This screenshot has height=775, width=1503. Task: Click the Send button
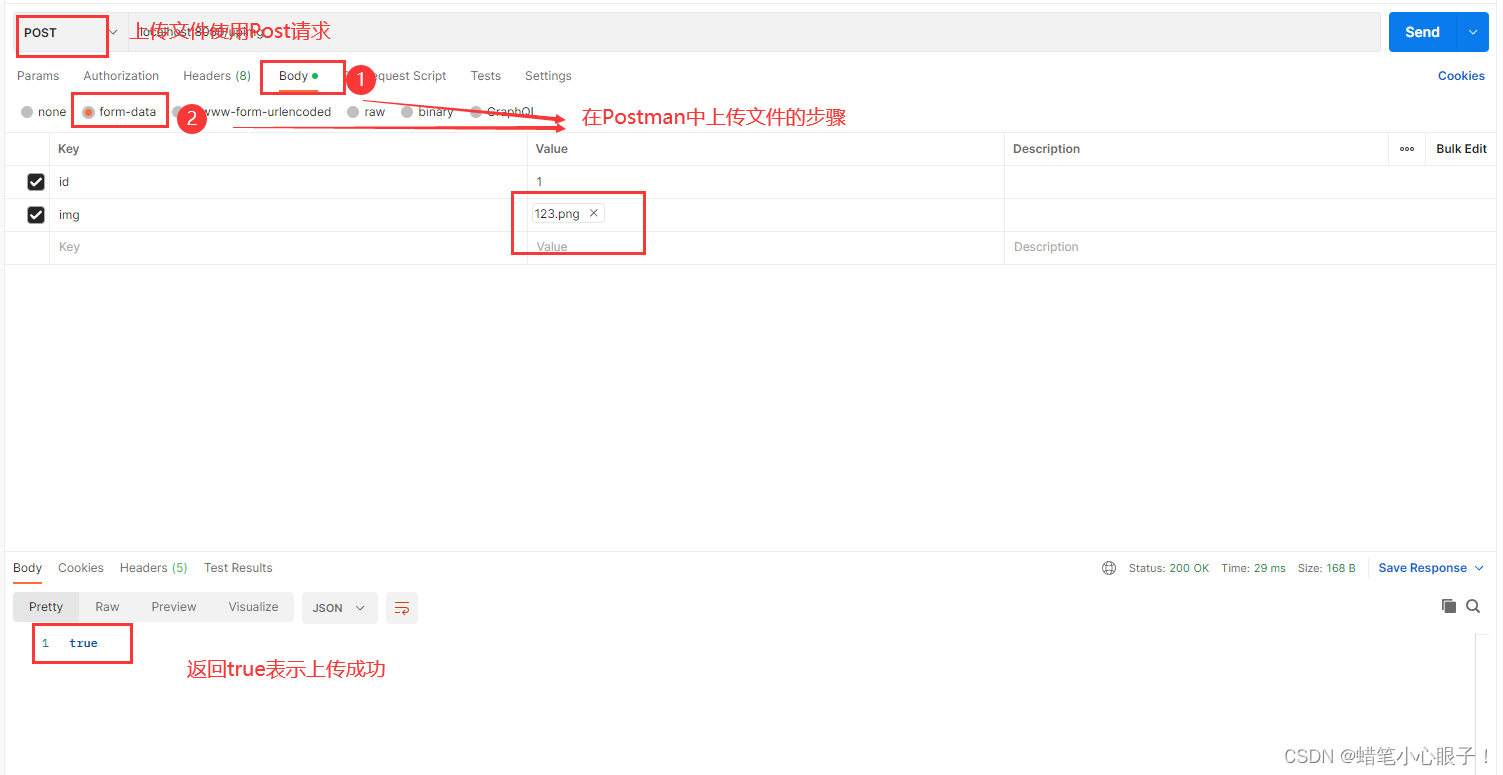[1422, 31]
